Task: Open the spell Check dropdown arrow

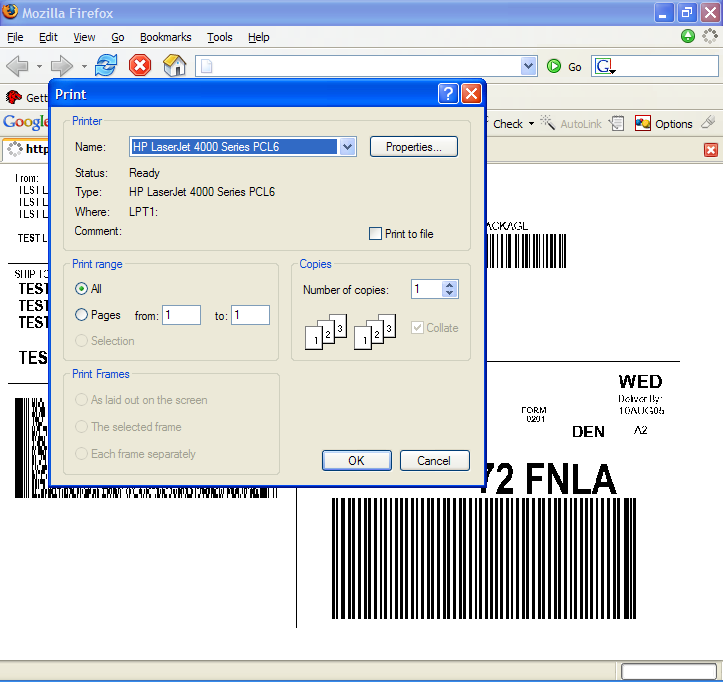Action: [x=531, y=124]
